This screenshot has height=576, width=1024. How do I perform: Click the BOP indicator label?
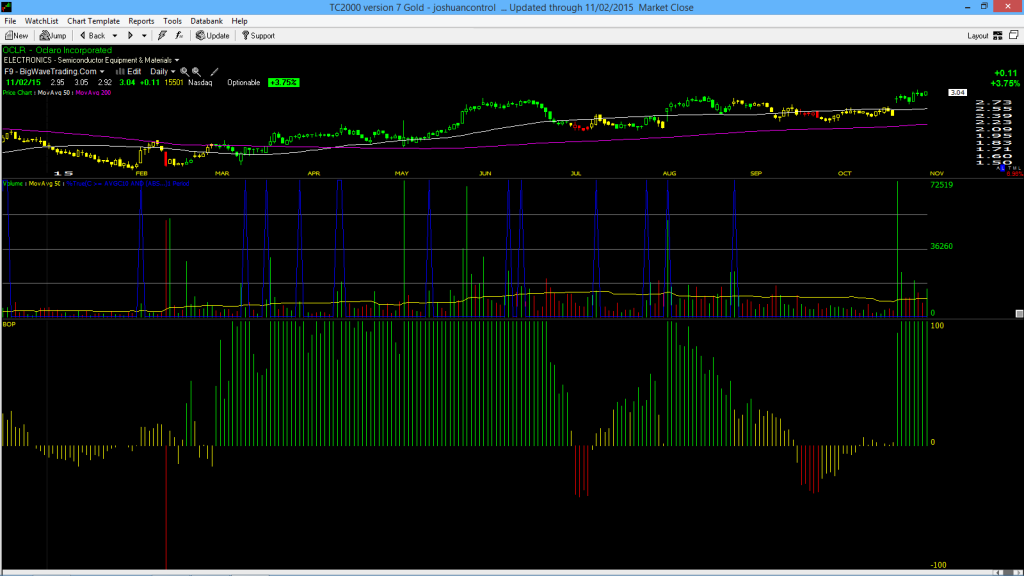pyautogui.click(x=8, y=324)
